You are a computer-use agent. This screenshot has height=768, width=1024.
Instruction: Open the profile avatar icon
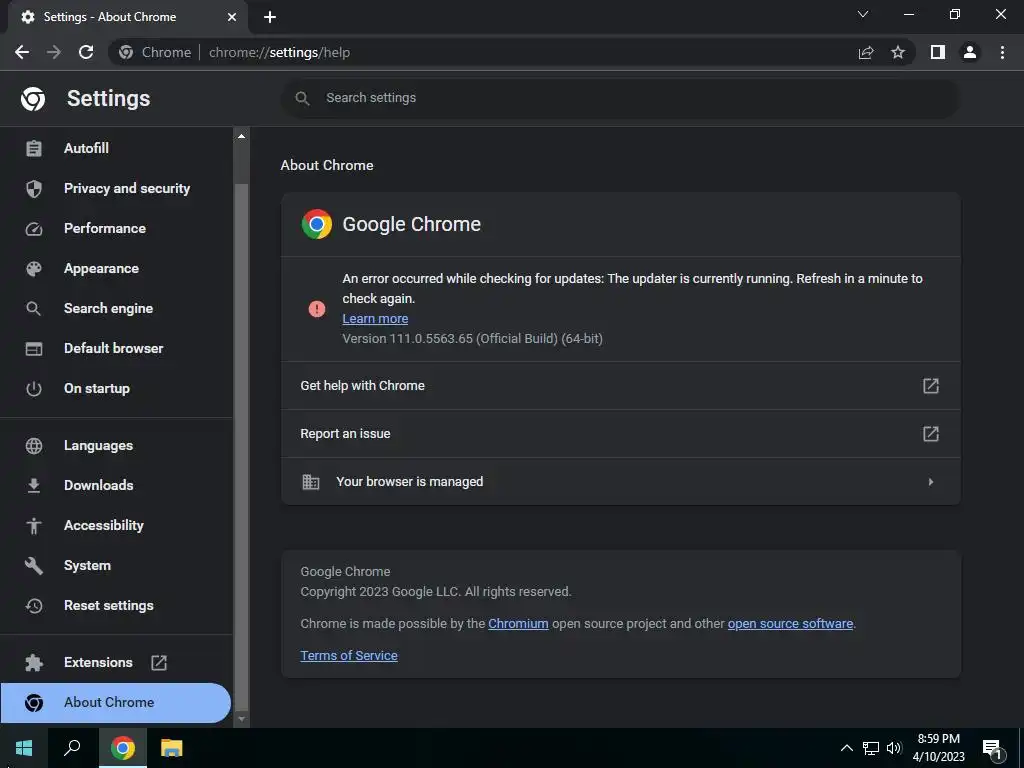tap(970, 52)
